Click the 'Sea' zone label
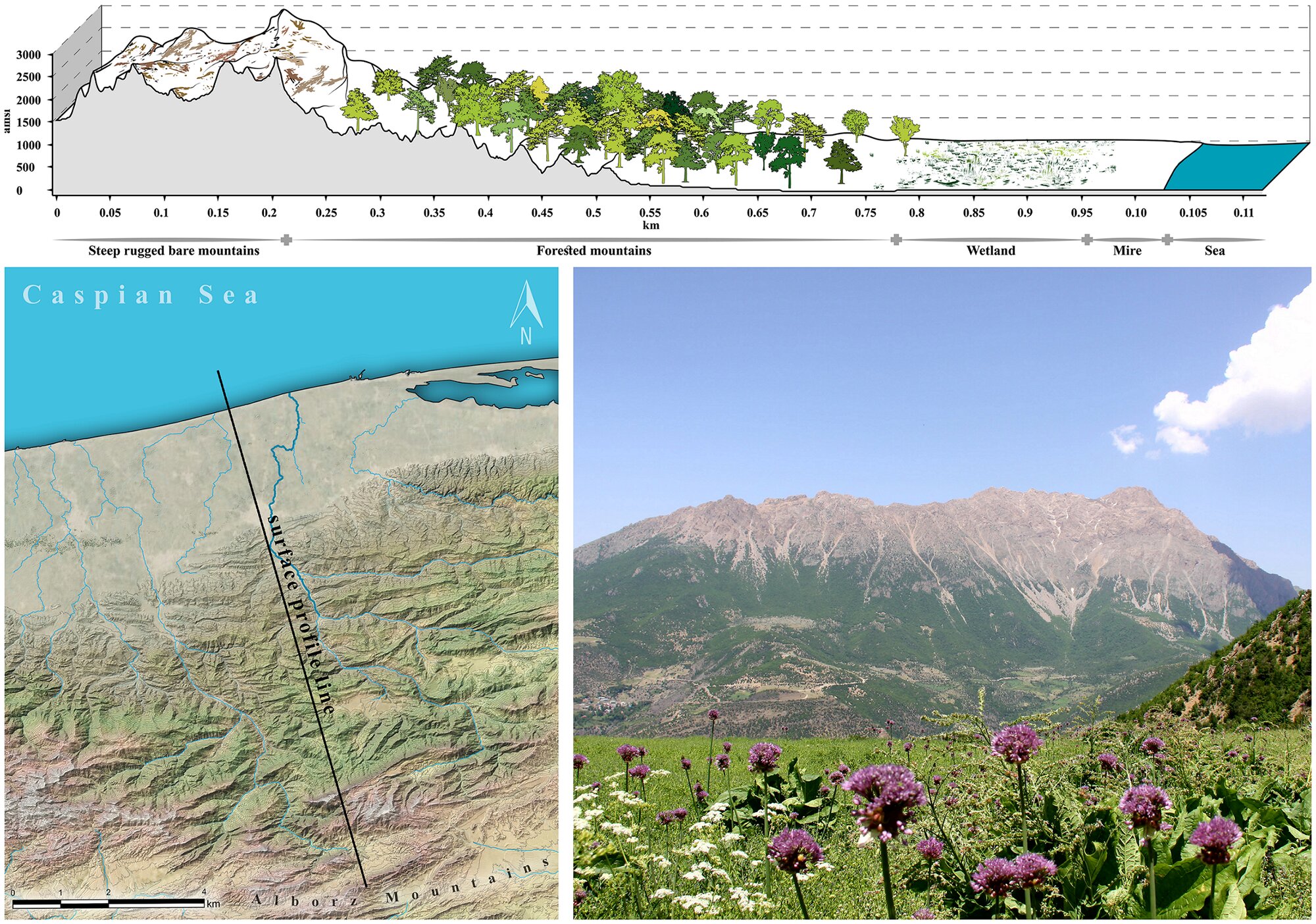Viewport: 1316px width, 924px height. pyautogui.click(x=1214, y=251)
